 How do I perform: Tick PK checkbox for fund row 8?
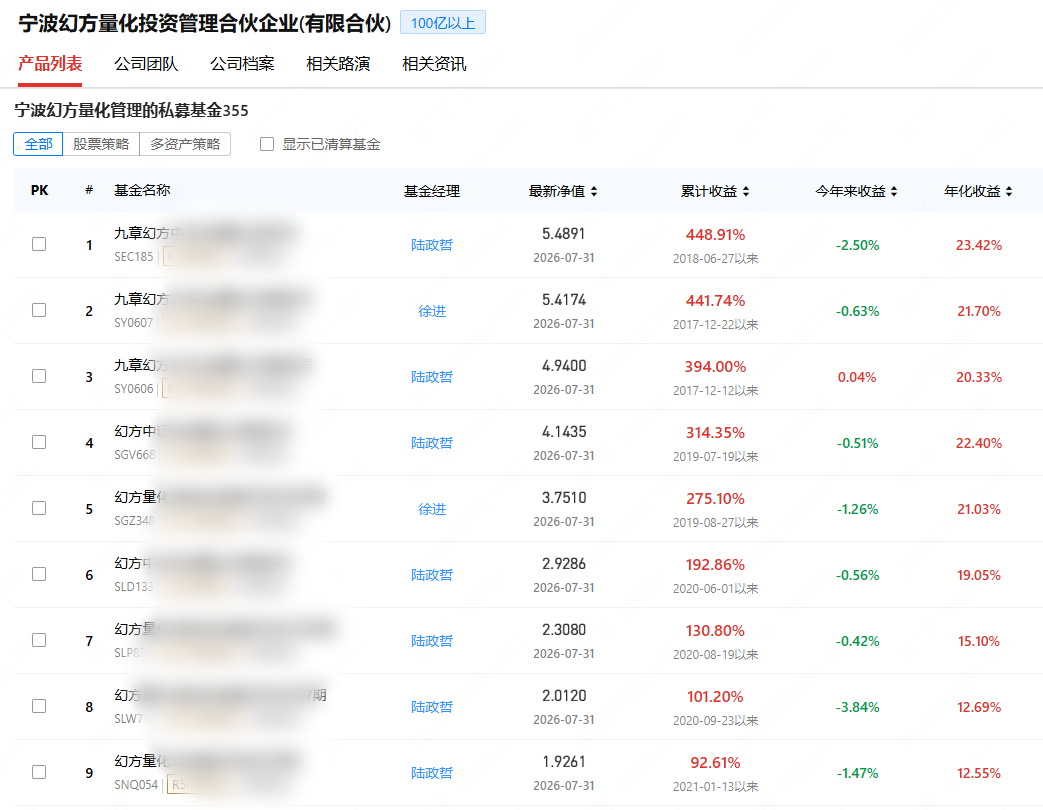39,706
